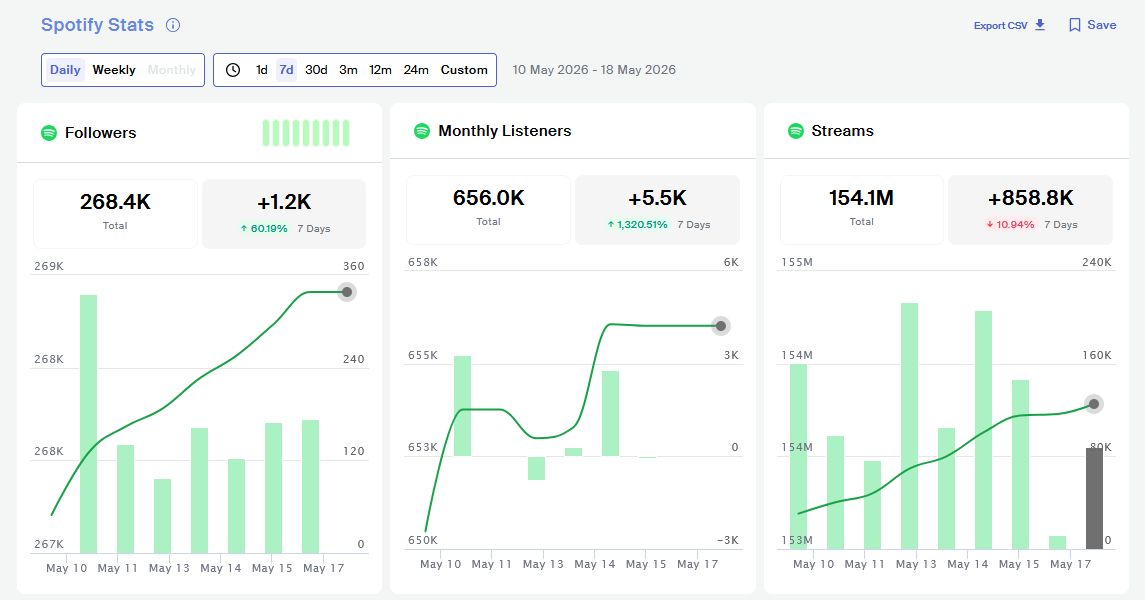
Task: Click May 17 label on Streams chart axis
Action: click(x=1071, y=564)
